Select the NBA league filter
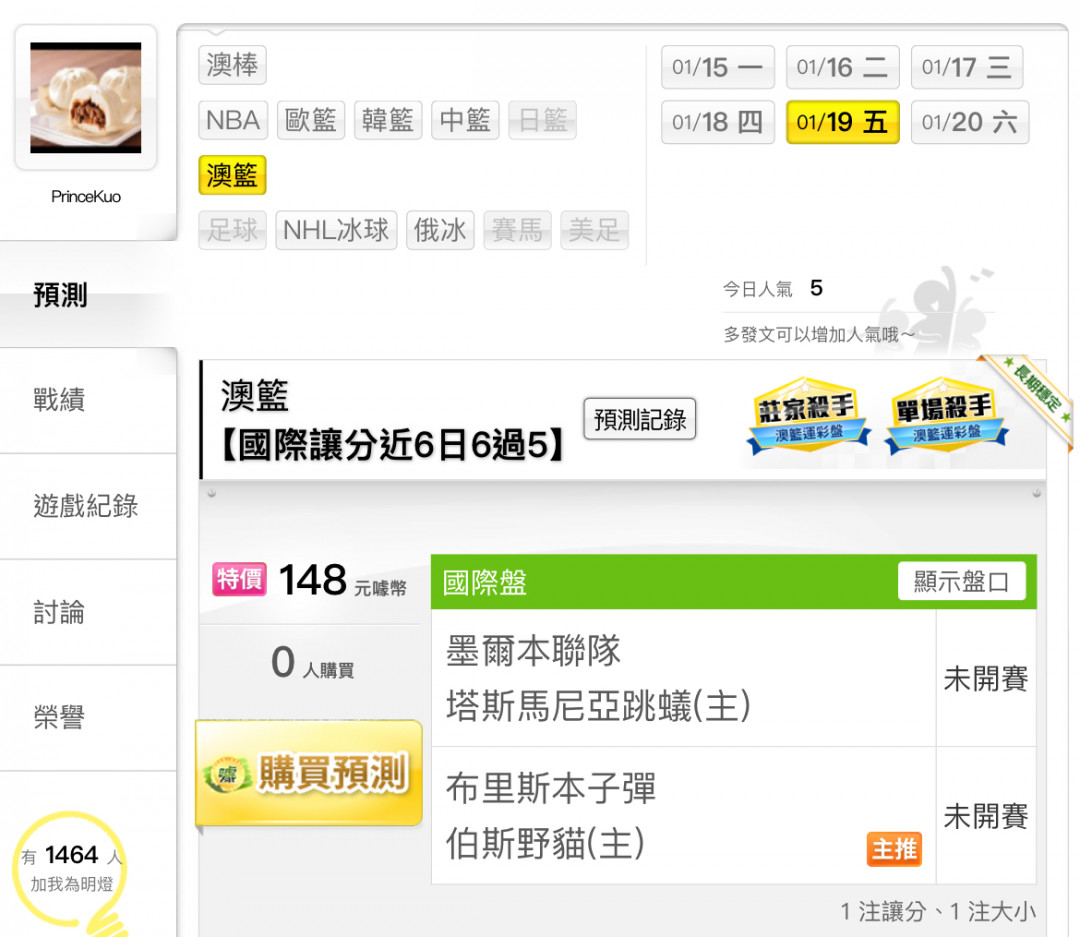The height and width of the screenshot is (937, 1080). [x=233, y=120]
